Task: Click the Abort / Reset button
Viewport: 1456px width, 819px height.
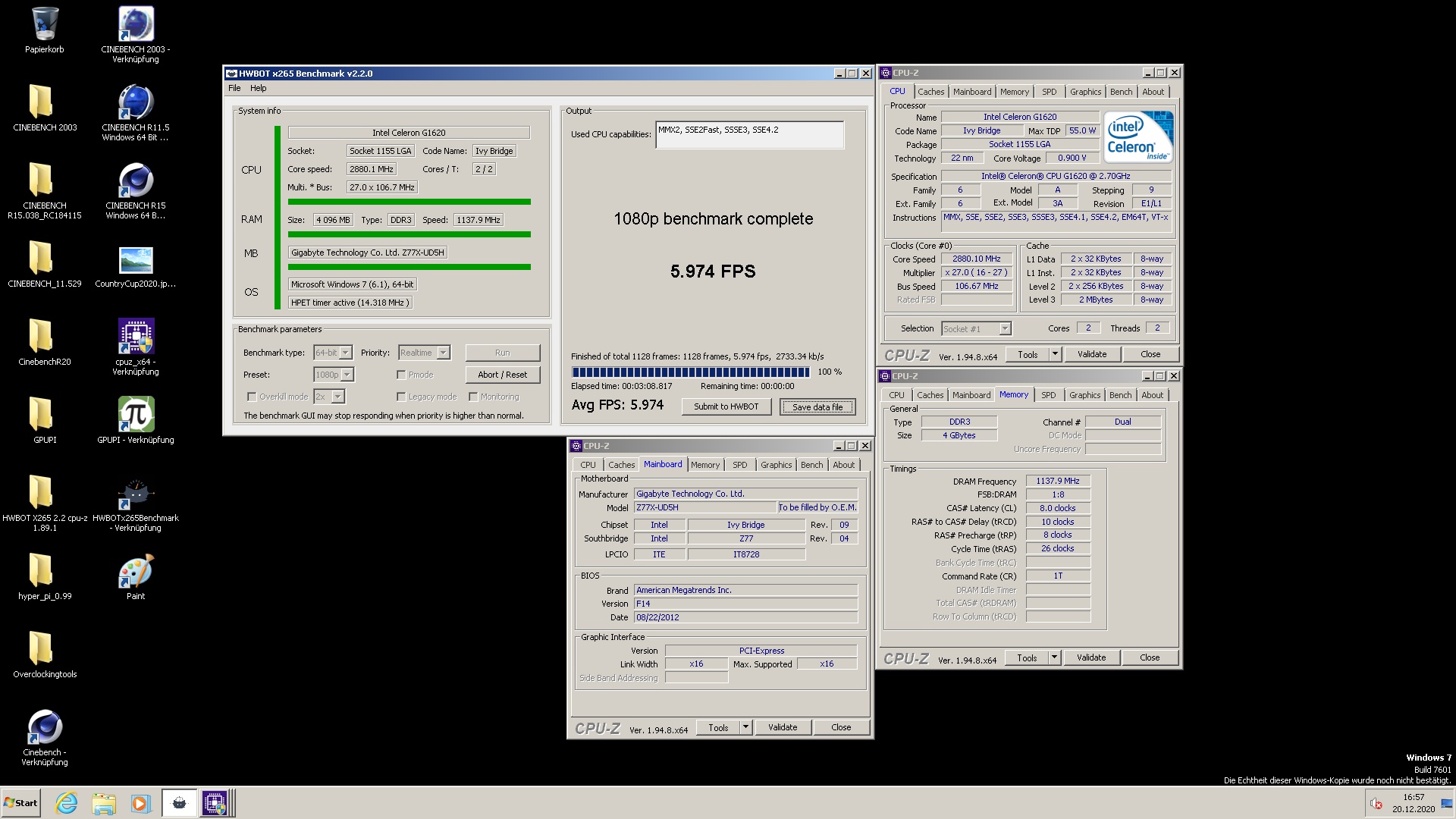Action: [x=502, y=375]
